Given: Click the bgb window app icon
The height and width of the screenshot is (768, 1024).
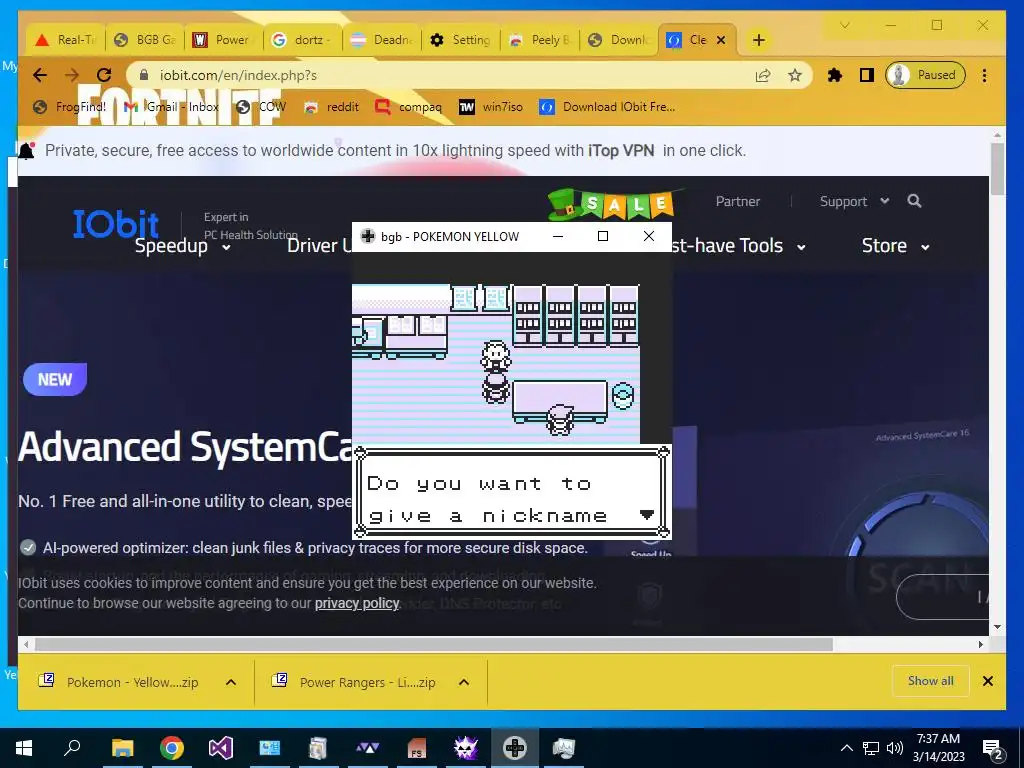Looking at the screenshot, I should coord(368,236).
